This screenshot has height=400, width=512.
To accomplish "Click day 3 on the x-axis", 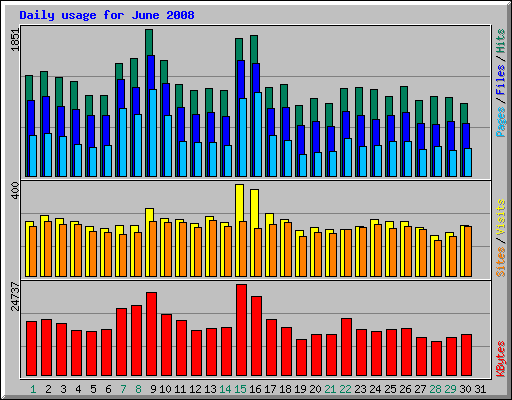I will (63, 389).
